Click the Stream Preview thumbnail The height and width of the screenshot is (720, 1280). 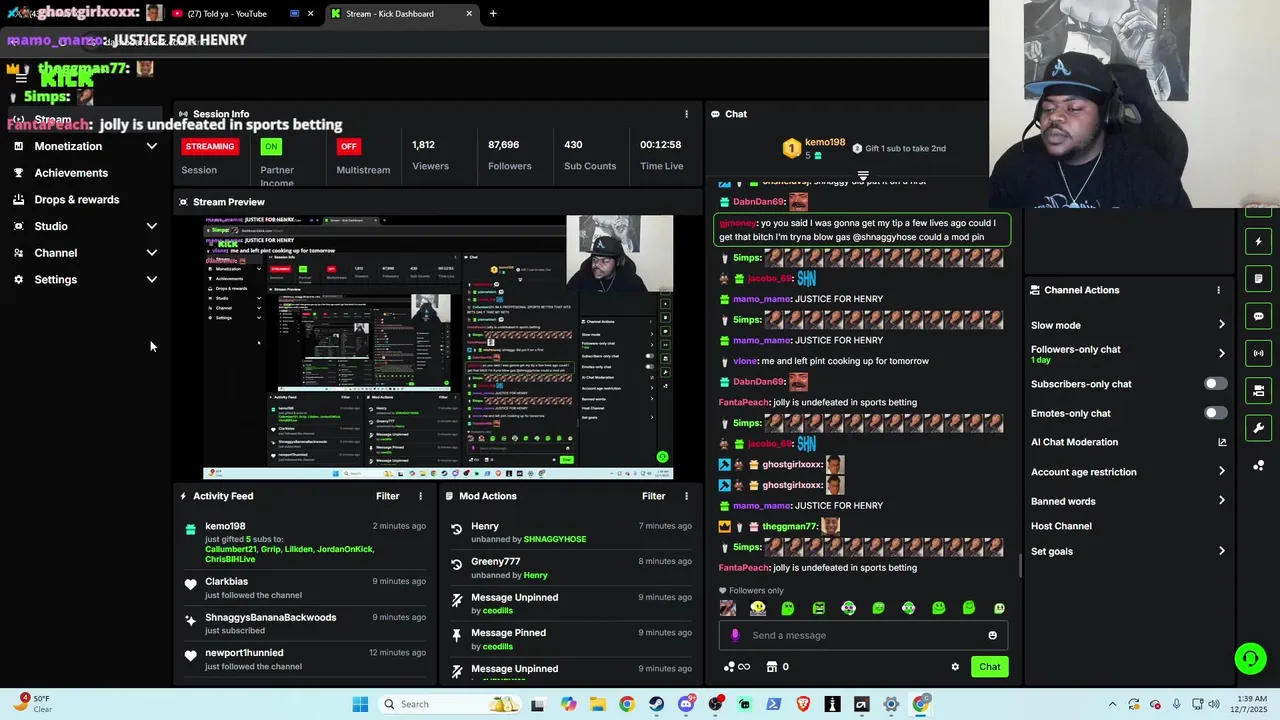(438, 347)
